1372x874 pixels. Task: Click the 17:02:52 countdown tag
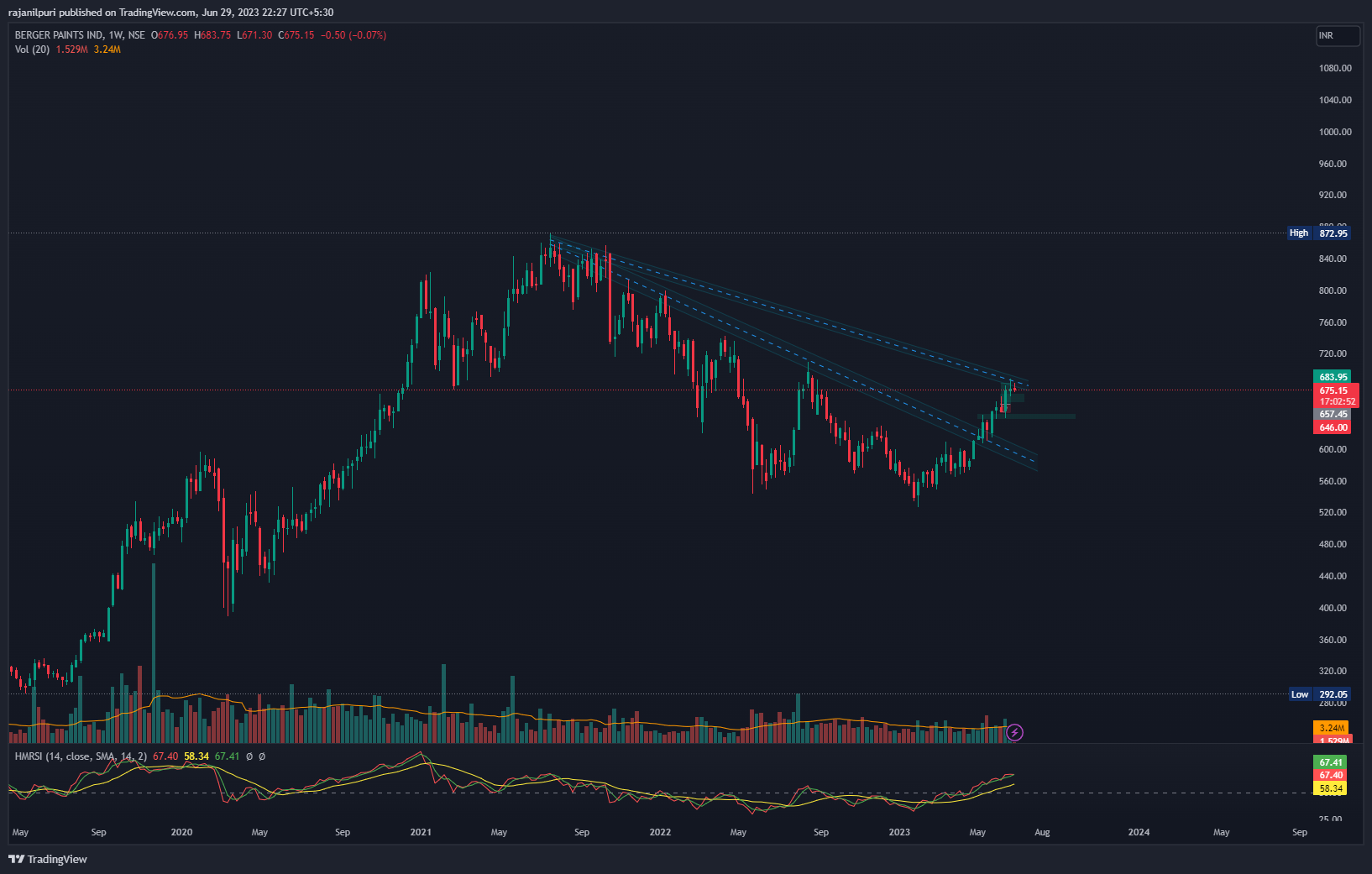(x=1336, y=402)
